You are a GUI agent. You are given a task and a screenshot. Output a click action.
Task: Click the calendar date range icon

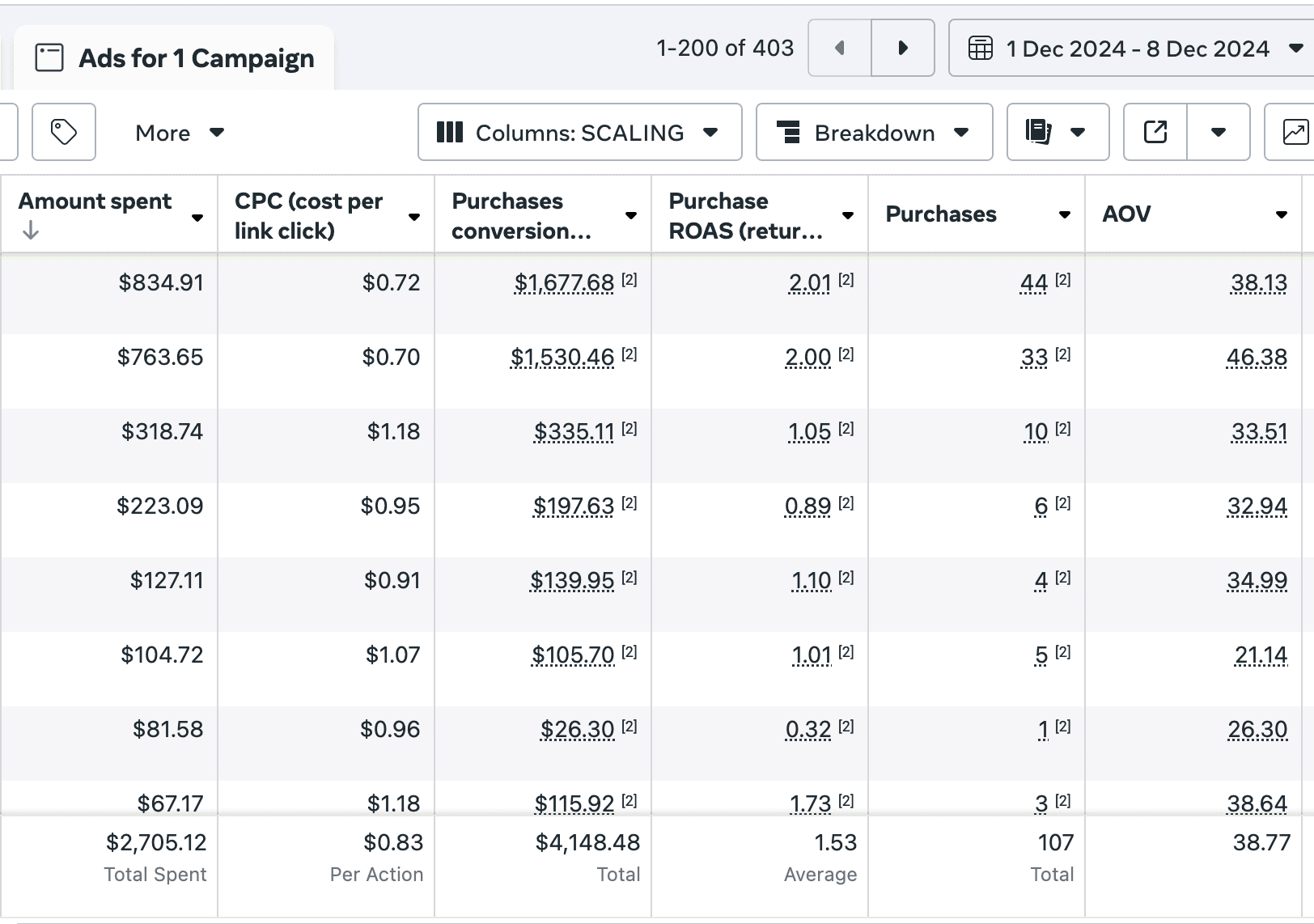click(981, 49)
